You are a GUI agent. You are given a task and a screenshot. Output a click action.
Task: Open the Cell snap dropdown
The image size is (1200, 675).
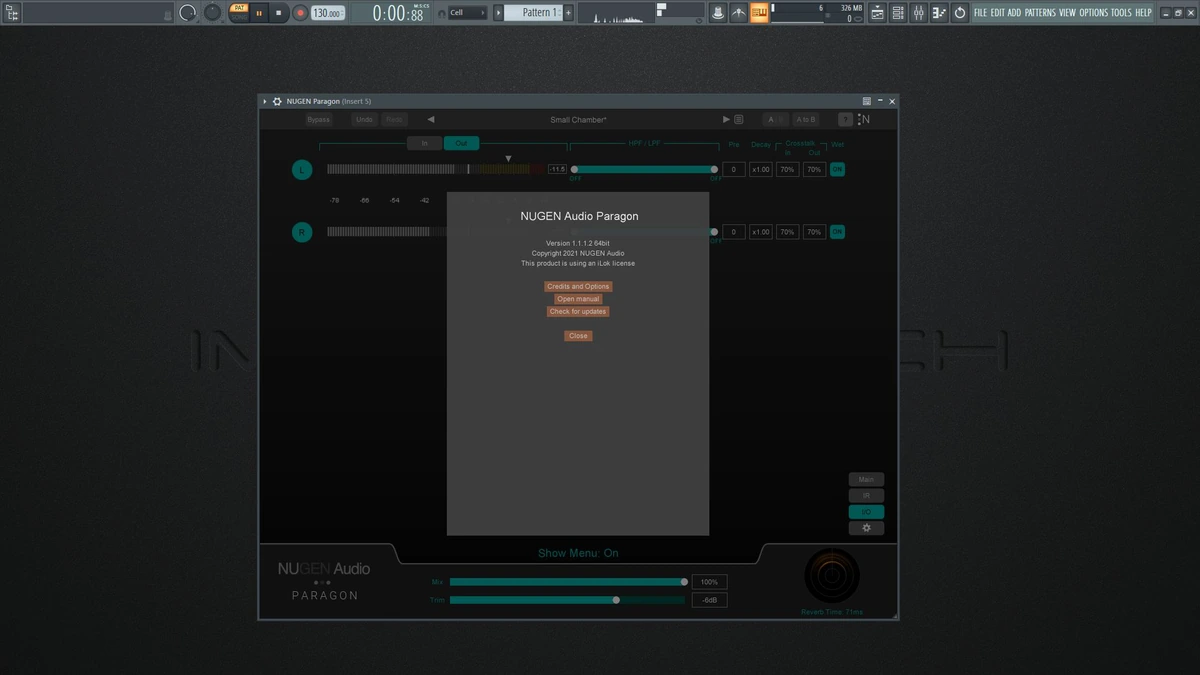coord(467,13)
